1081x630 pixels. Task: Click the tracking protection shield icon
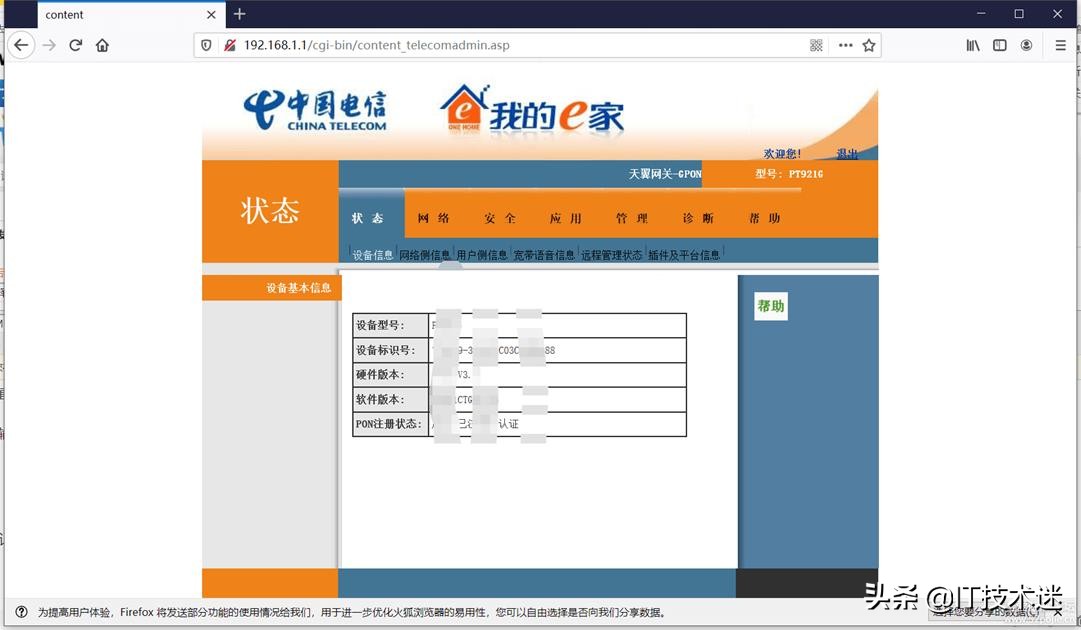pyautogui.click(x=207, y=45)
